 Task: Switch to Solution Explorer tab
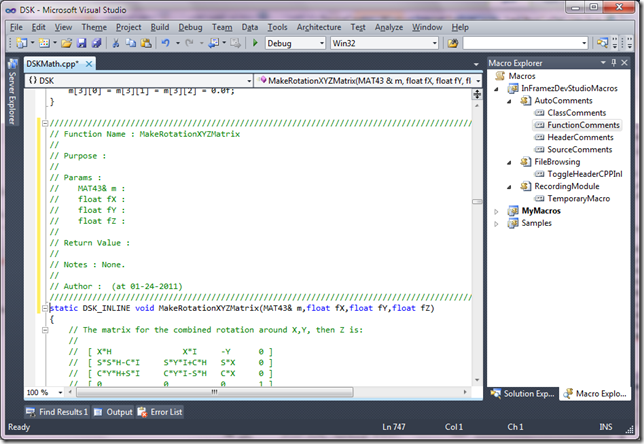pos(523,393)
